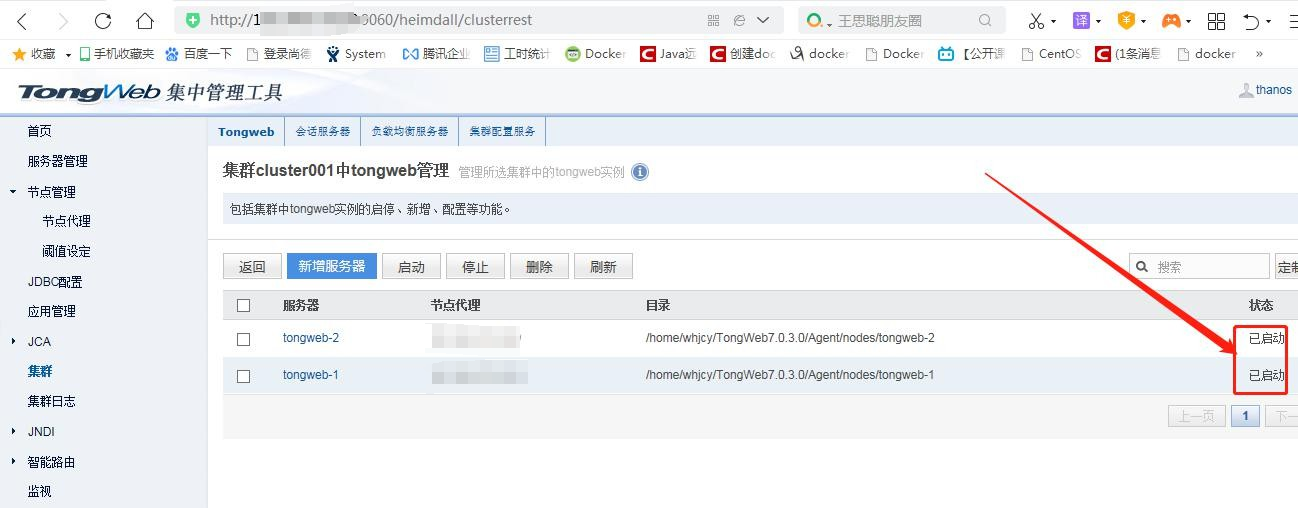This screenshot has height=508, width=1298.
Task: Open 服务器管理 in the sidebar
Action: (x=58, y=161)
